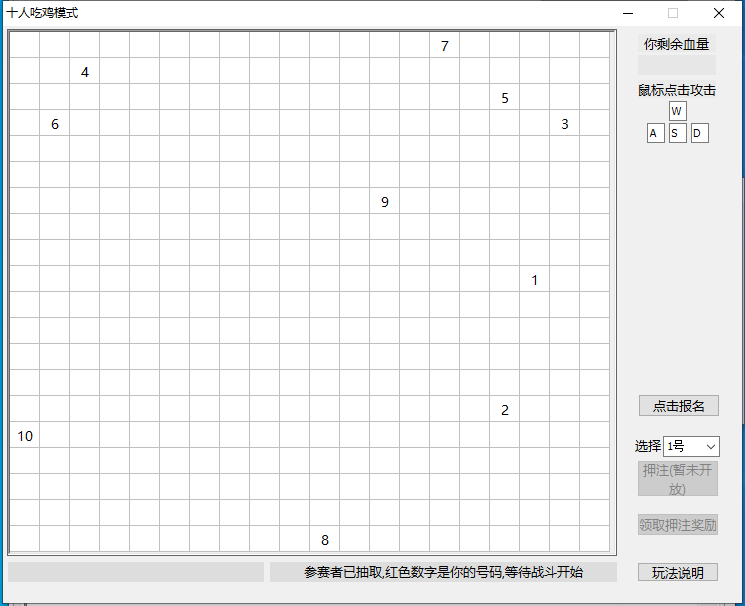Click player number 2 on the grid
745x606 pixels.
tap(505, 410)
